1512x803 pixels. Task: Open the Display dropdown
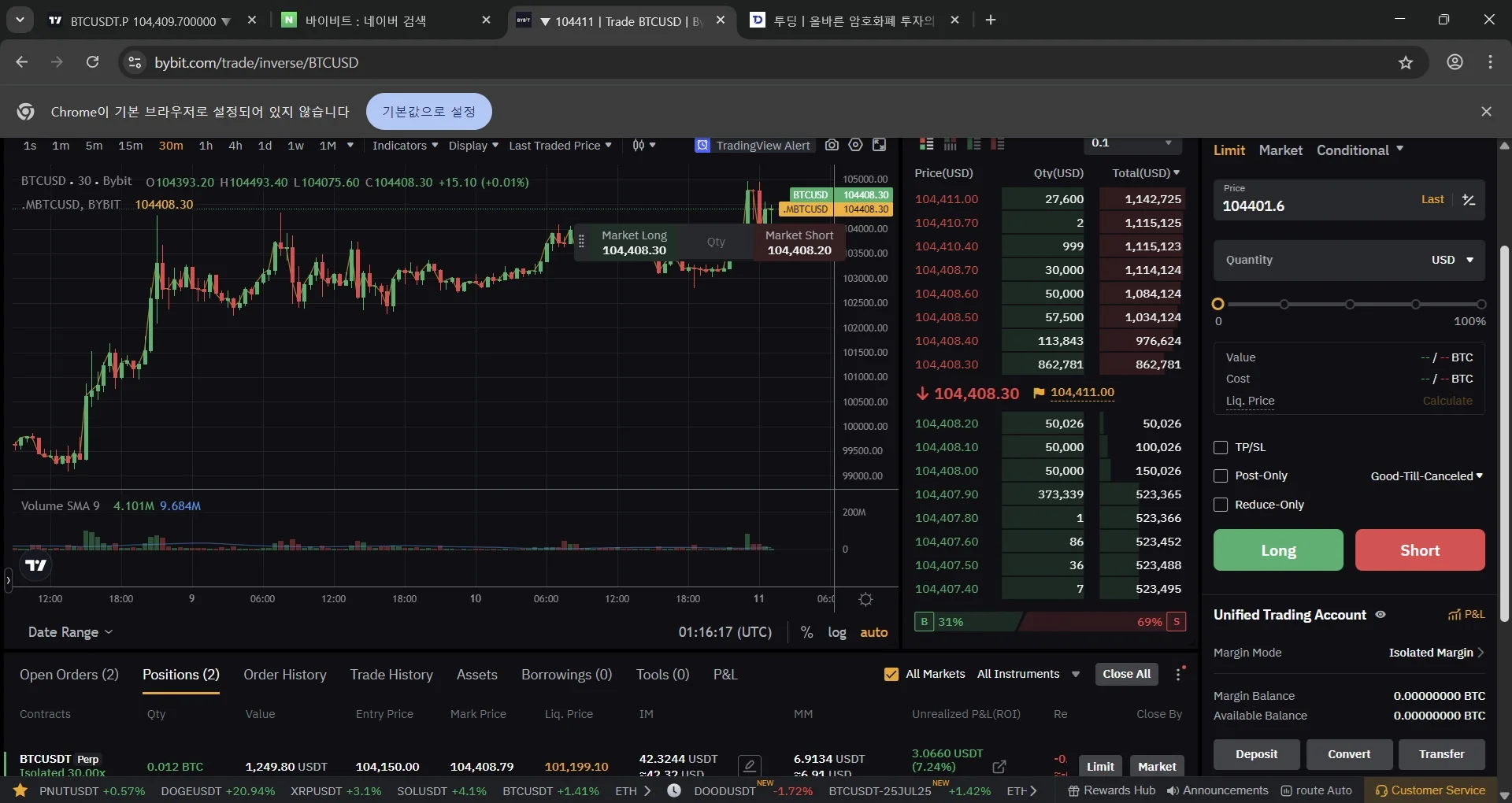pos(473,146)
